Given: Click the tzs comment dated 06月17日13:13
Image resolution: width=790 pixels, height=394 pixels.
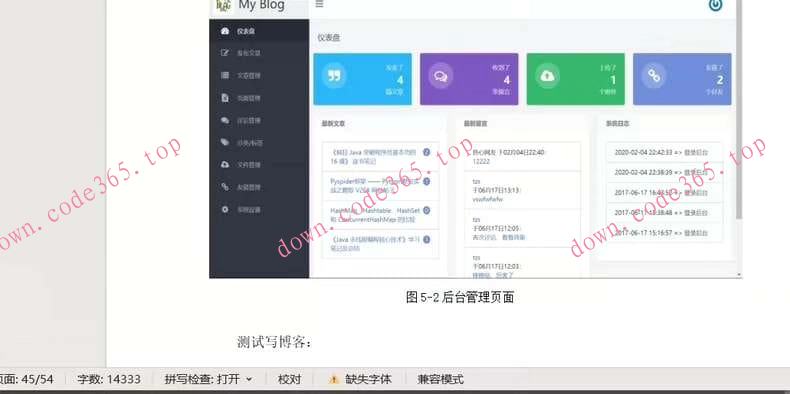Looking at the screenshot, I should 522,190.
